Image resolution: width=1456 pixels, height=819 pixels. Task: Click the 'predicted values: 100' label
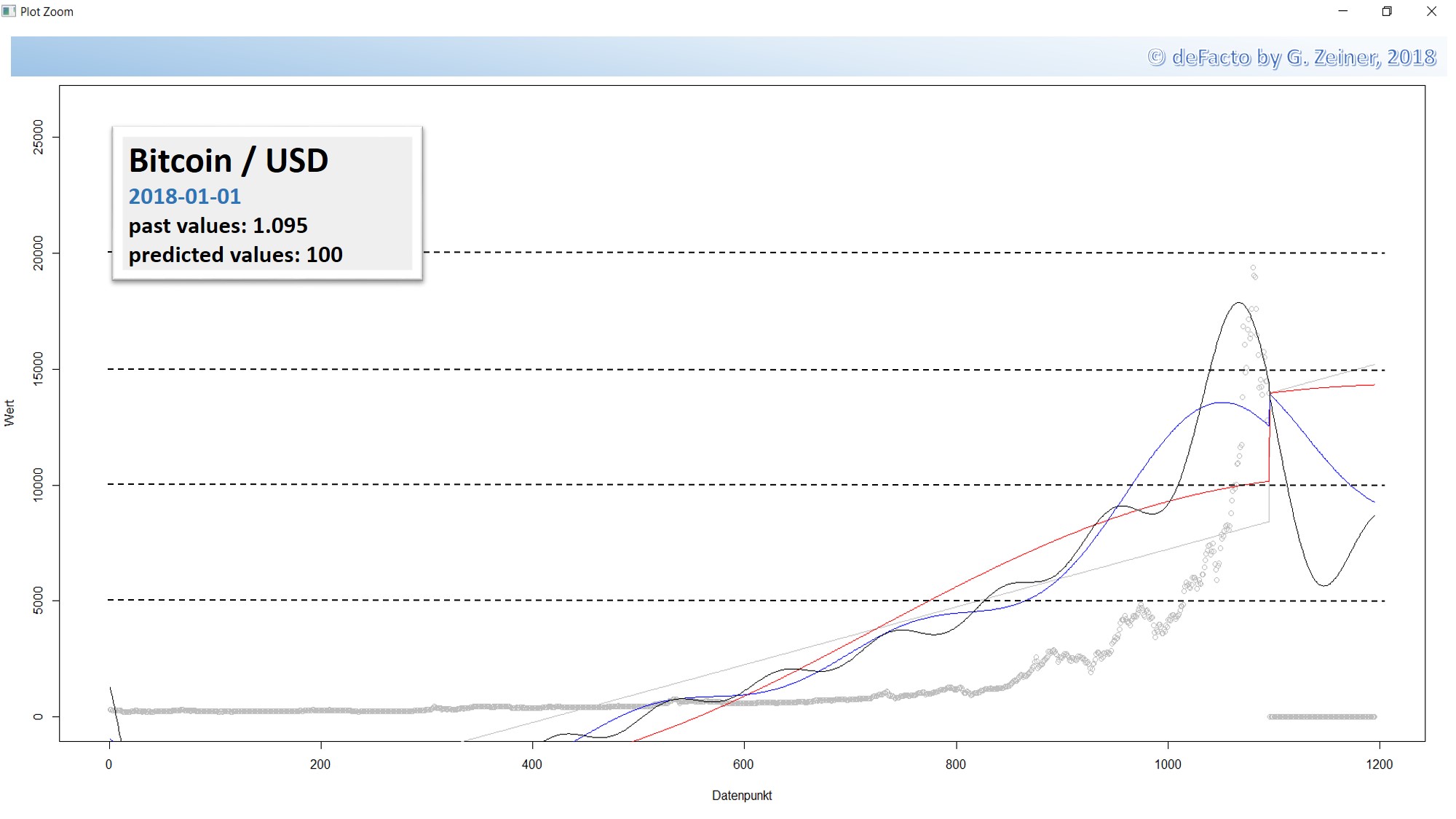(236, 255)
